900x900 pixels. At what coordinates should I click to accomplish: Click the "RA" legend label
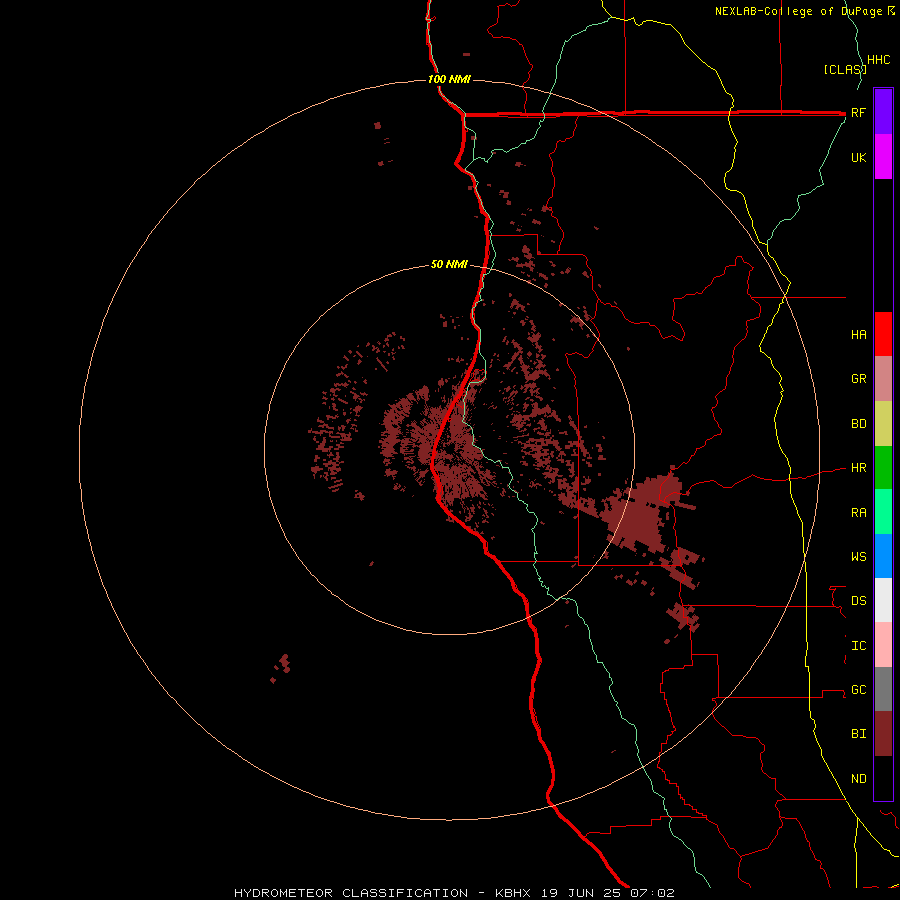pyautogui.click(x=858, y=513)
